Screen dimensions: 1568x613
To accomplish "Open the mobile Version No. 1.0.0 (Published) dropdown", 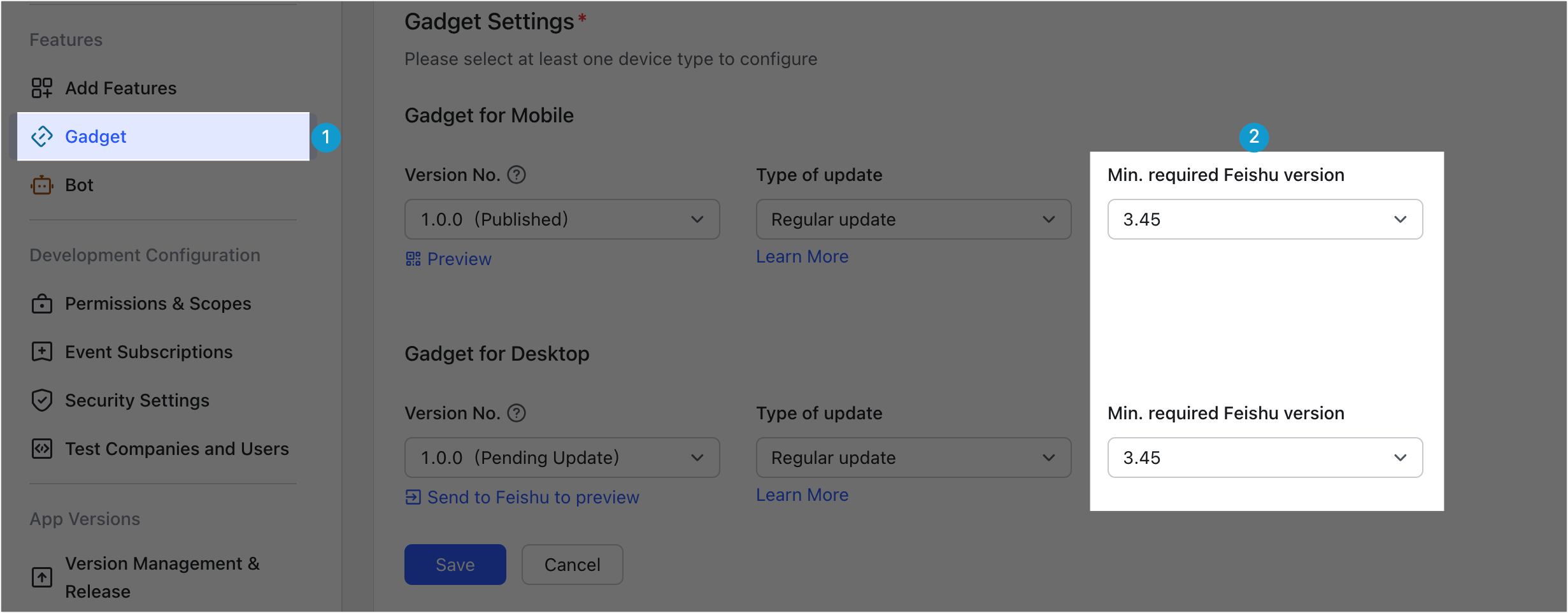I will pos(562,219).
